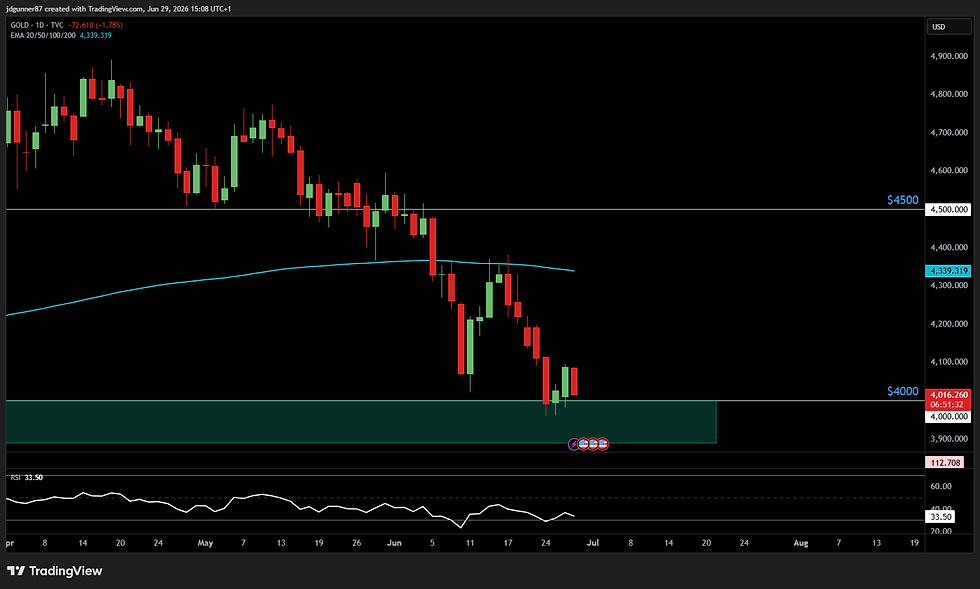The height and width of the screenshot is (589, 980).
Task: Click the pink 112.708 axis label
Action: point(945,463)
